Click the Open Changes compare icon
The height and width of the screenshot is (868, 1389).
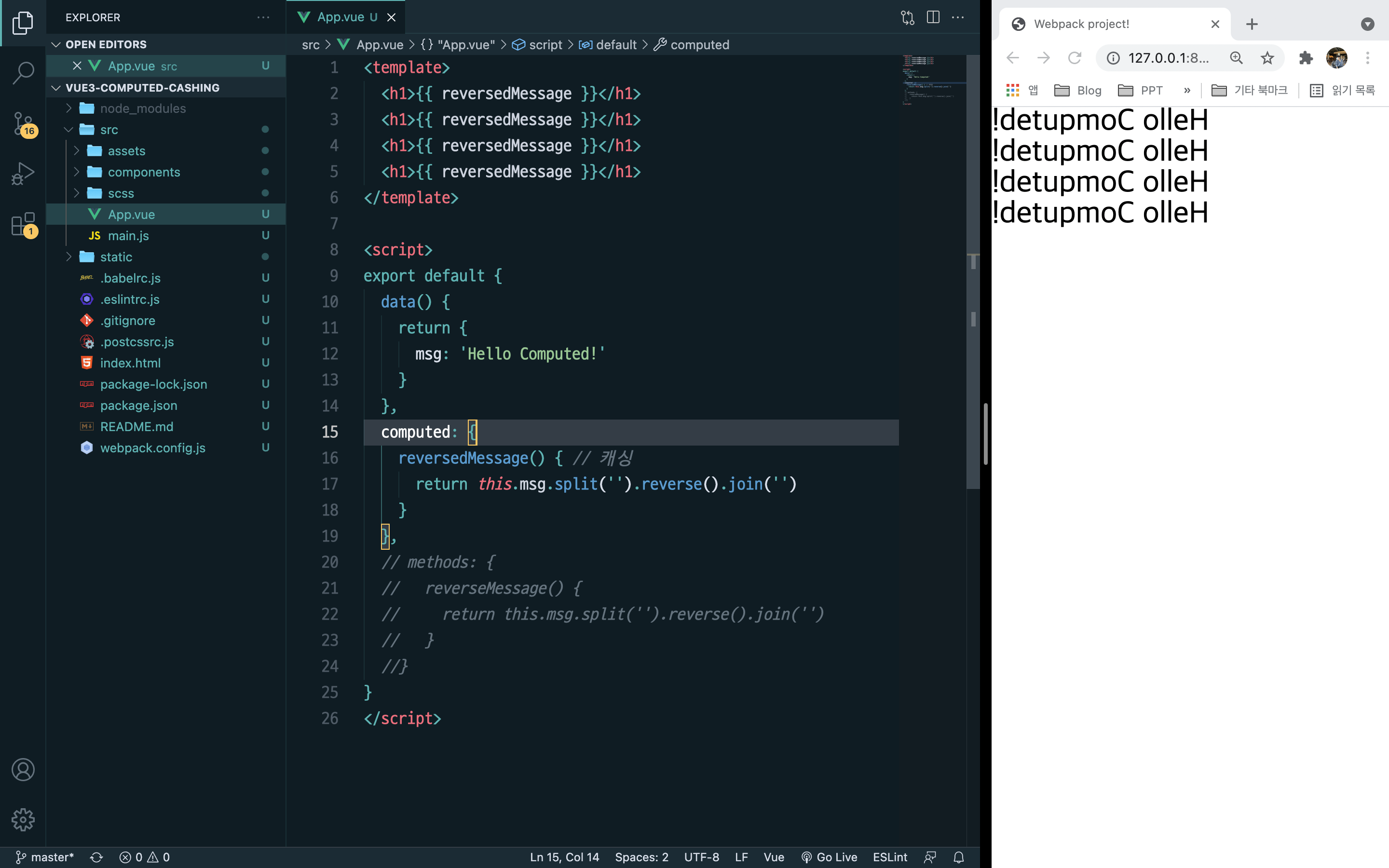[908, 17]
